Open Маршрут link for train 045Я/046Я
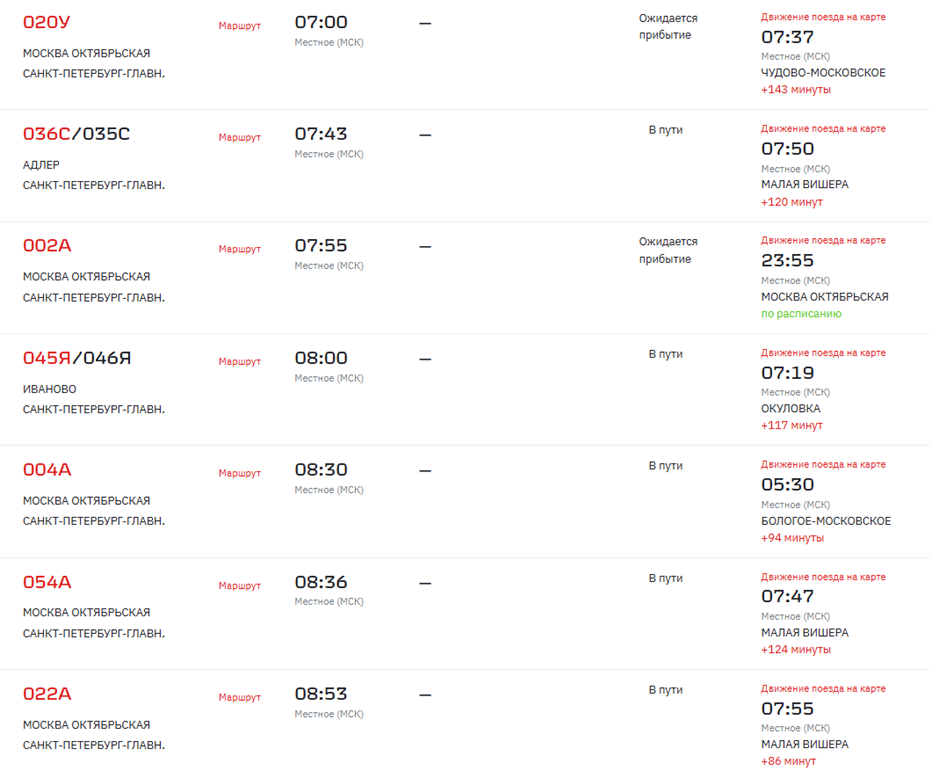The height and width of the screenshot is (775, 930). [x=239, y=361]
